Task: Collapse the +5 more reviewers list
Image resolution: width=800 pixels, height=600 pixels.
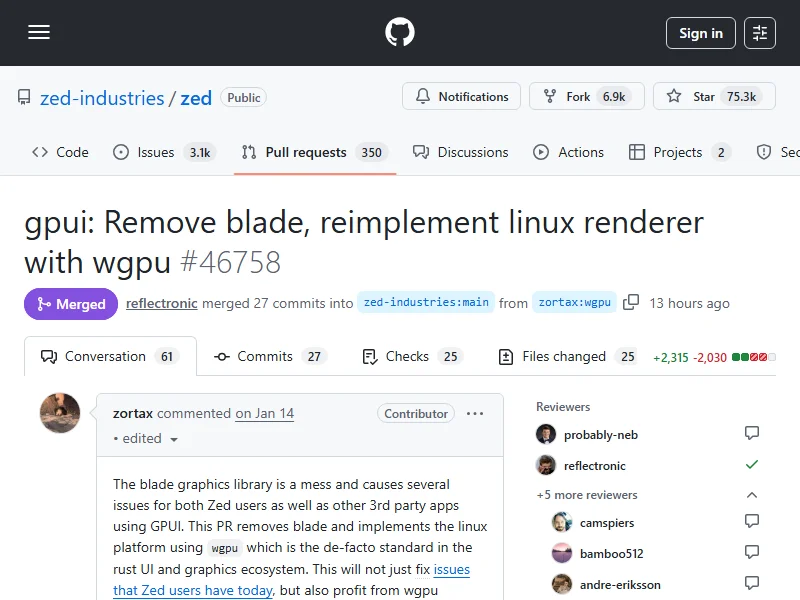Action: 752,495
